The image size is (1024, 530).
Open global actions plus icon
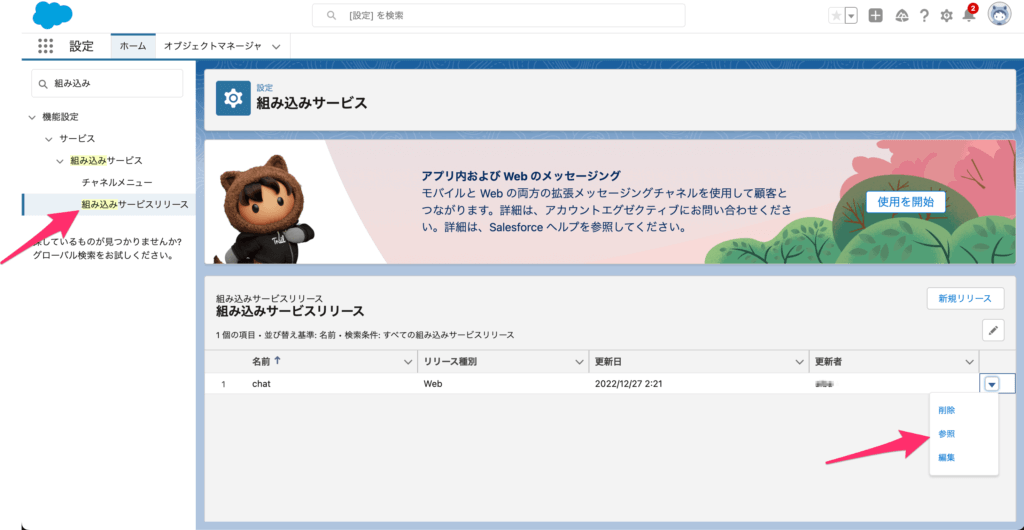tap(876, 16)
